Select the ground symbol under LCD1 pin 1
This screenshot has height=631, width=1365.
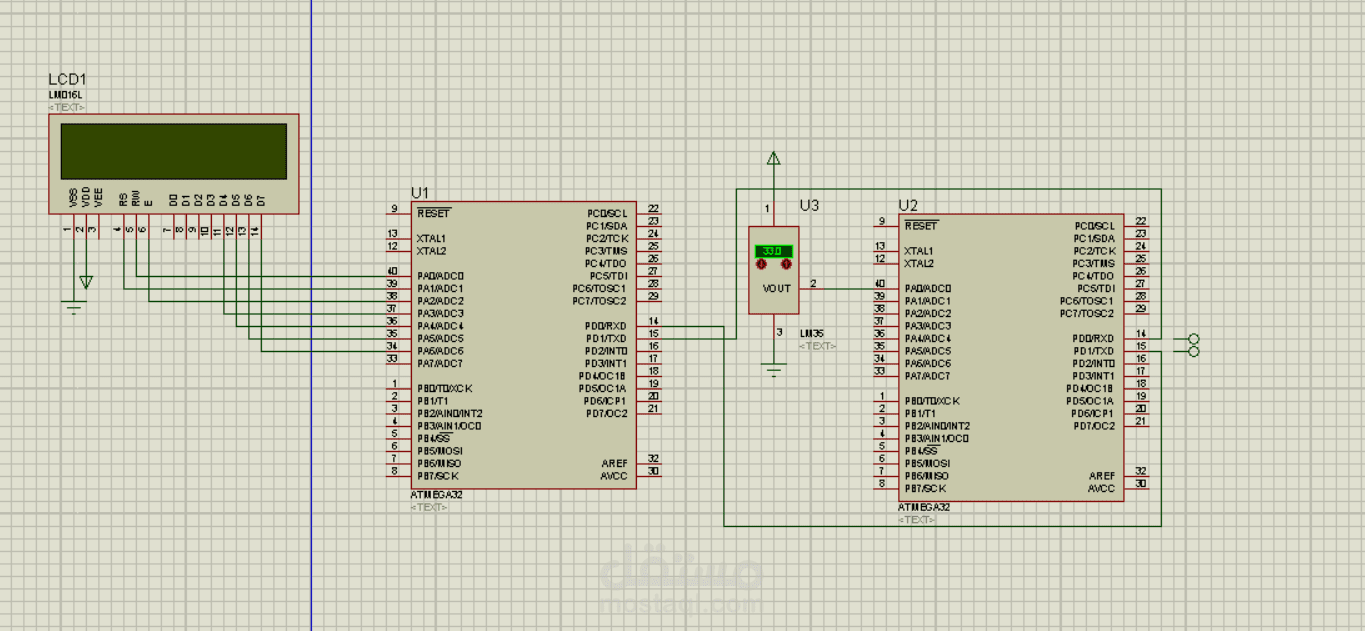pos(75,308)
